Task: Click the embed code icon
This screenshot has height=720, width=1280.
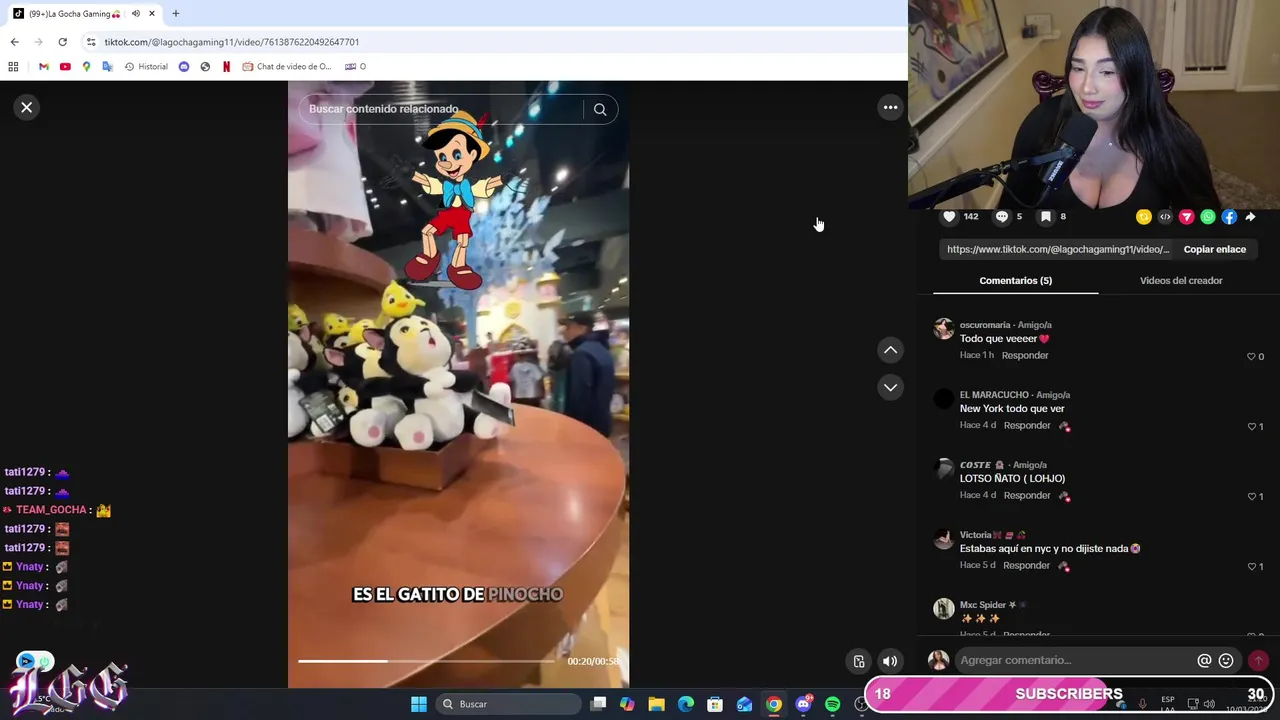Action: [x=1165, y=217]
